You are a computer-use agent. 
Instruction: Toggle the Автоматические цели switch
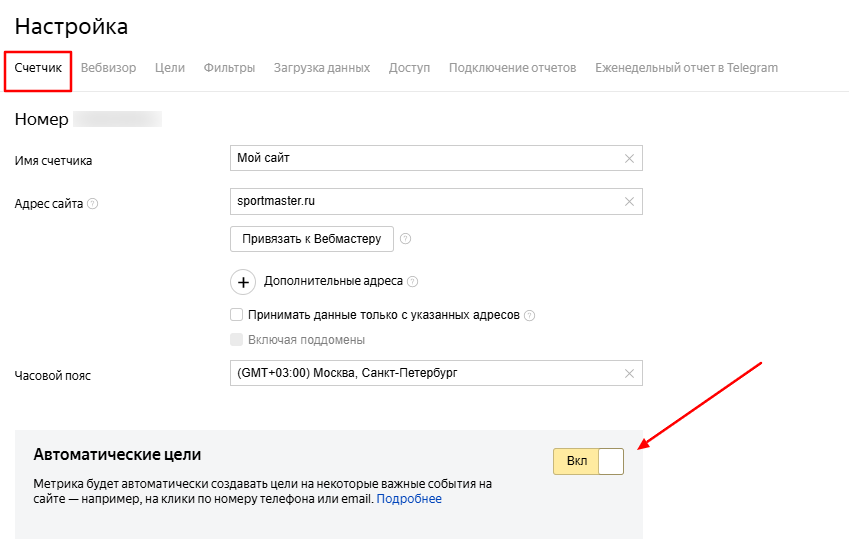588,461
